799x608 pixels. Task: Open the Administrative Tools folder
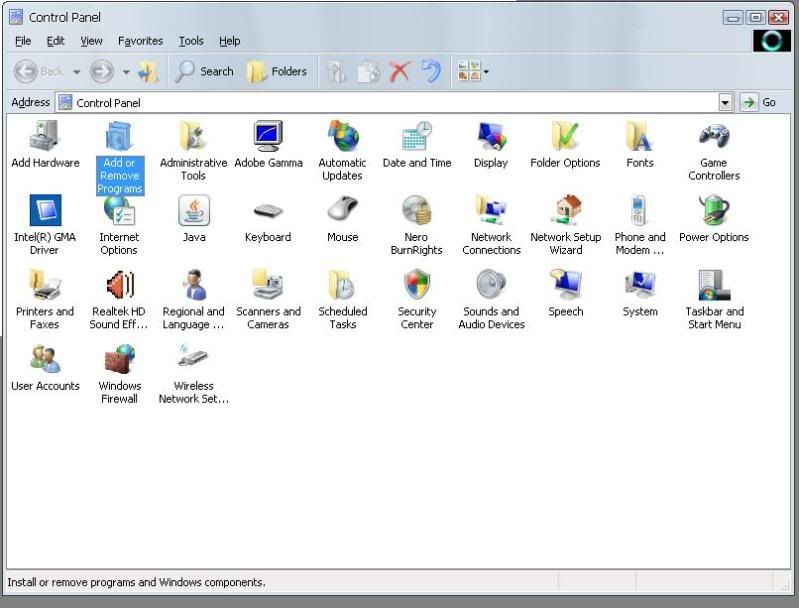(193, 137)
